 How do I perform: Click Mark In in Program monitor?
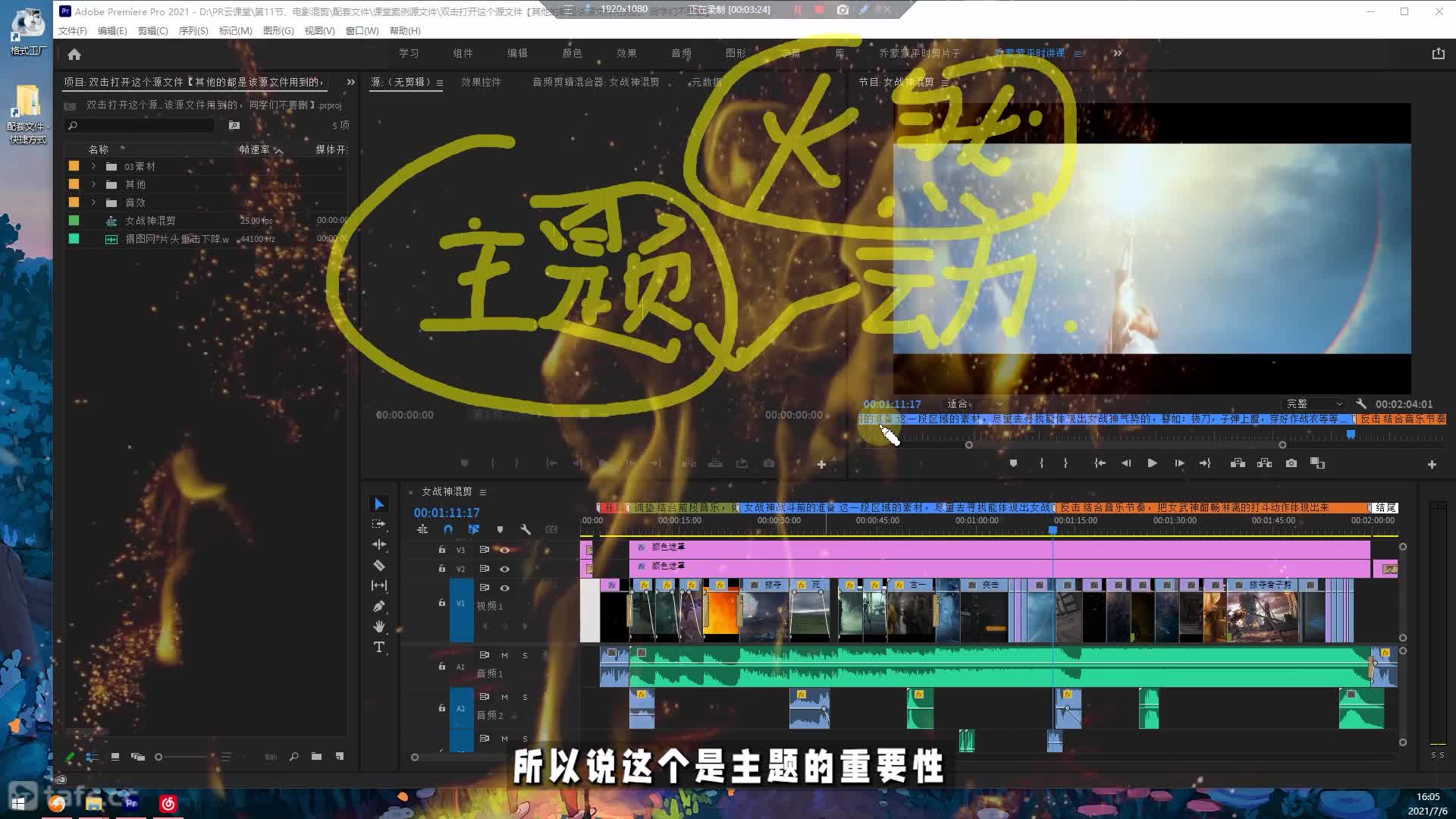(1041, 463)
